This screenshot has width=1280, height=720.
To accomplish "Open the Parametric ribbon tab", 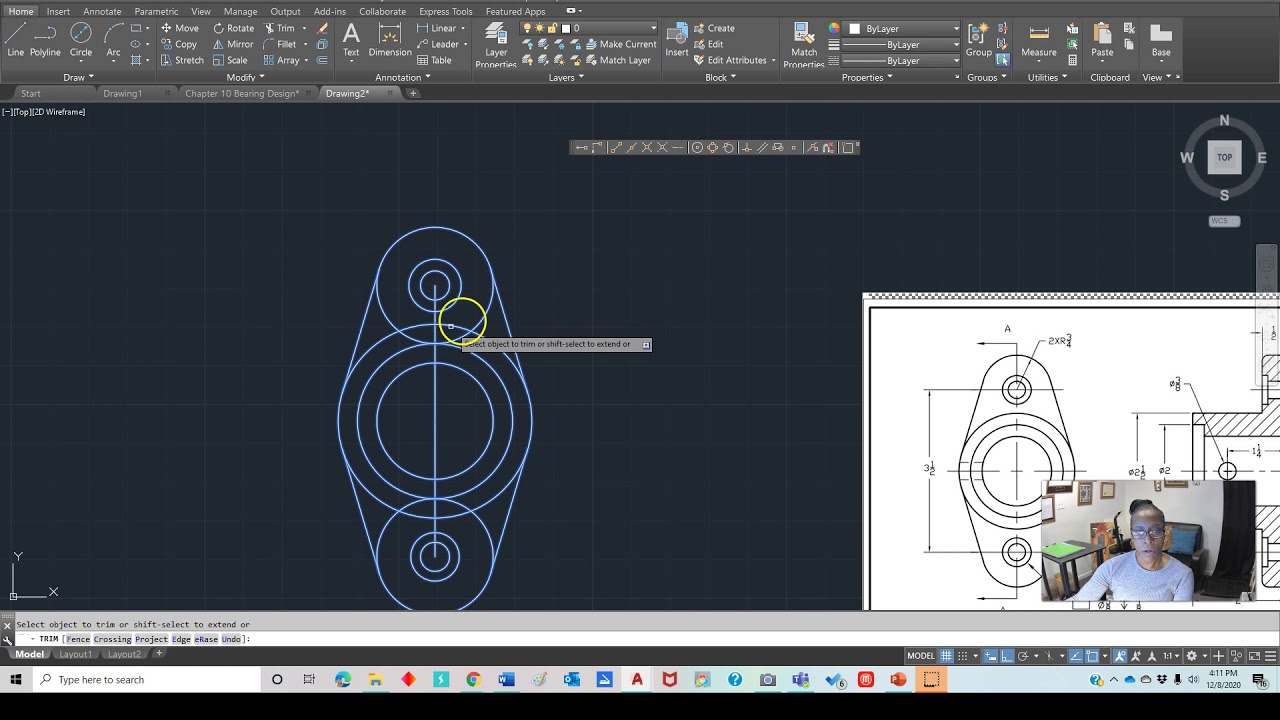I will pos(156,11).
